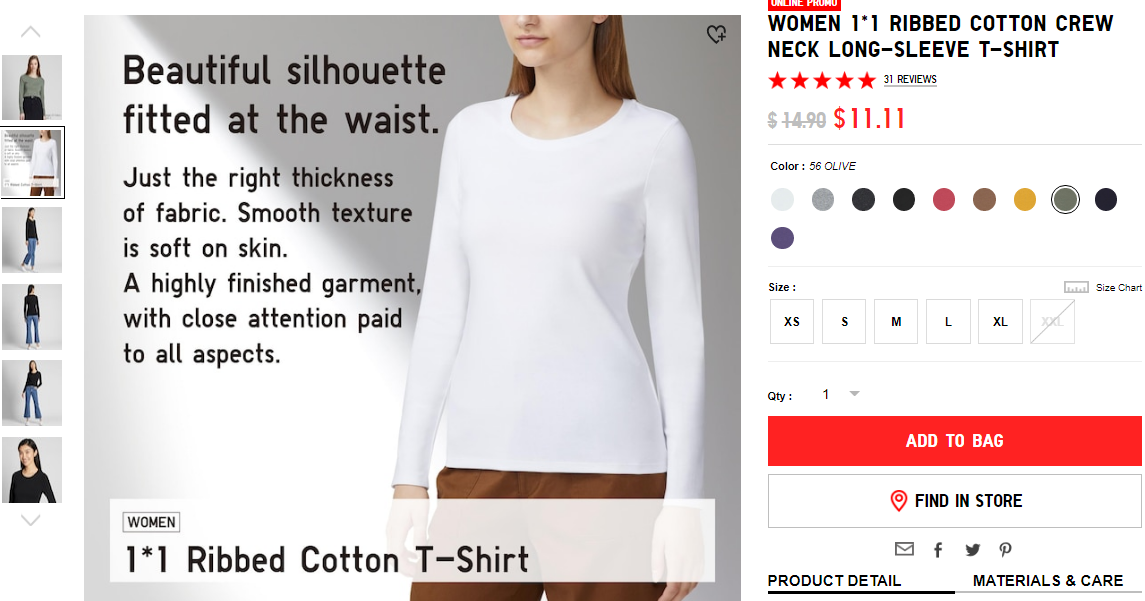
Task: Click the Find In Store button
Action: point(954,501)
